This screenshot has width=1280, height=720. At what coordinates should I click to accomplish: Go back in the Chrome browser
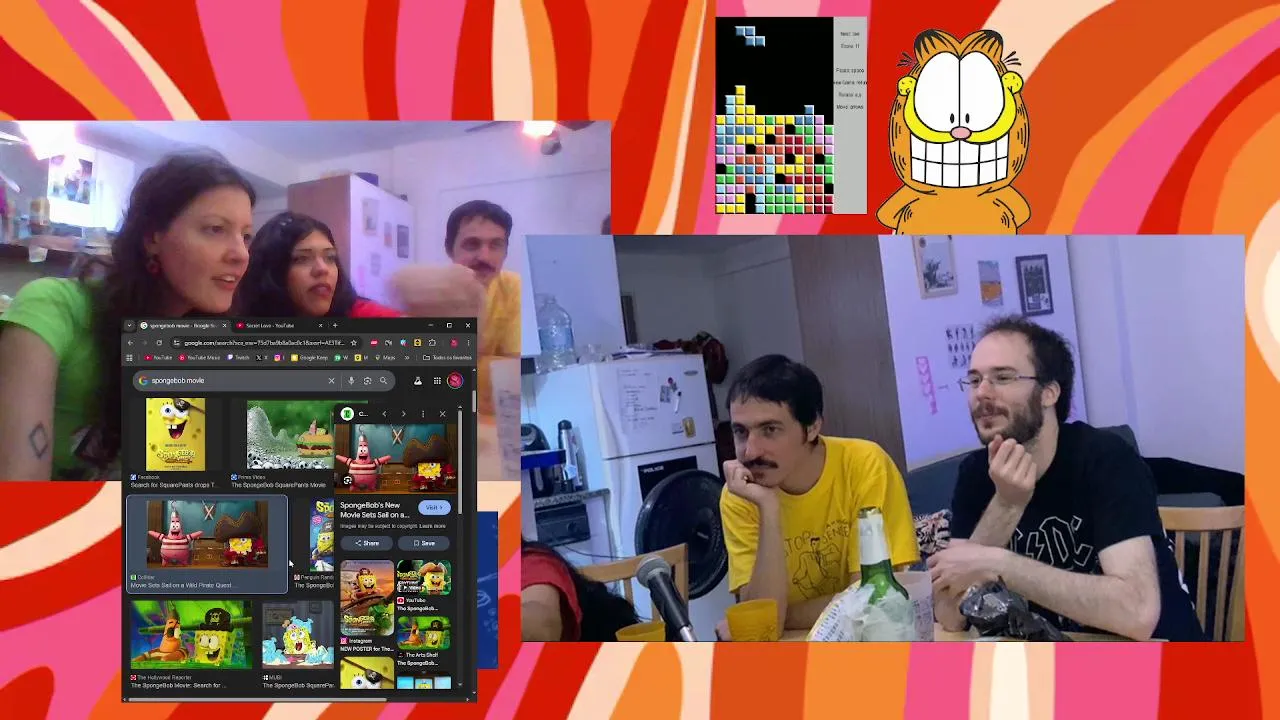[x=130, y=343]
